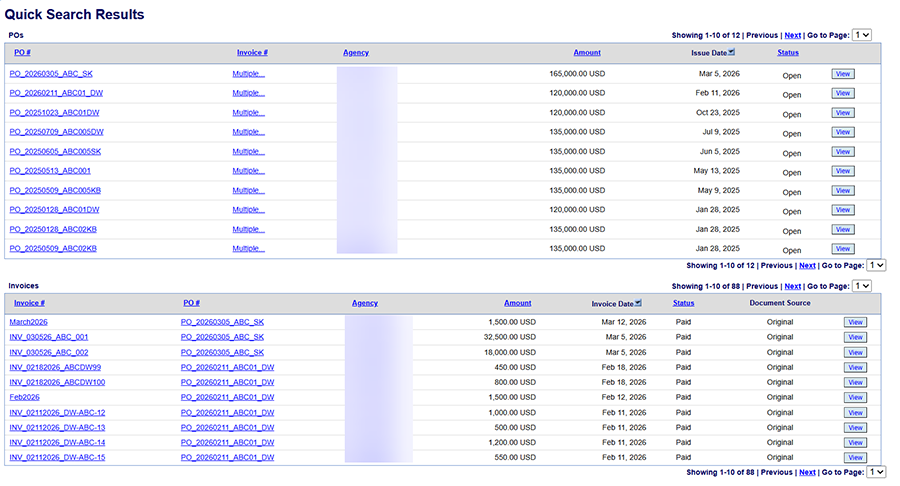
Task: Click View button for PO_20250709_ABC005DW
Action: point(843,132)
